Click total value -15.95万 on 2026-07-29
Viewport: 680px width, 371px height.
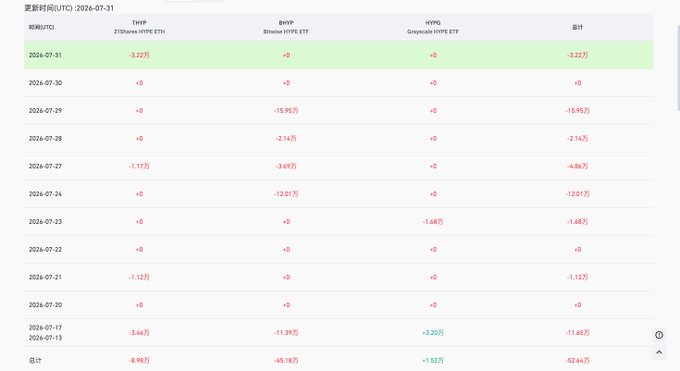[x=577, y=111]
